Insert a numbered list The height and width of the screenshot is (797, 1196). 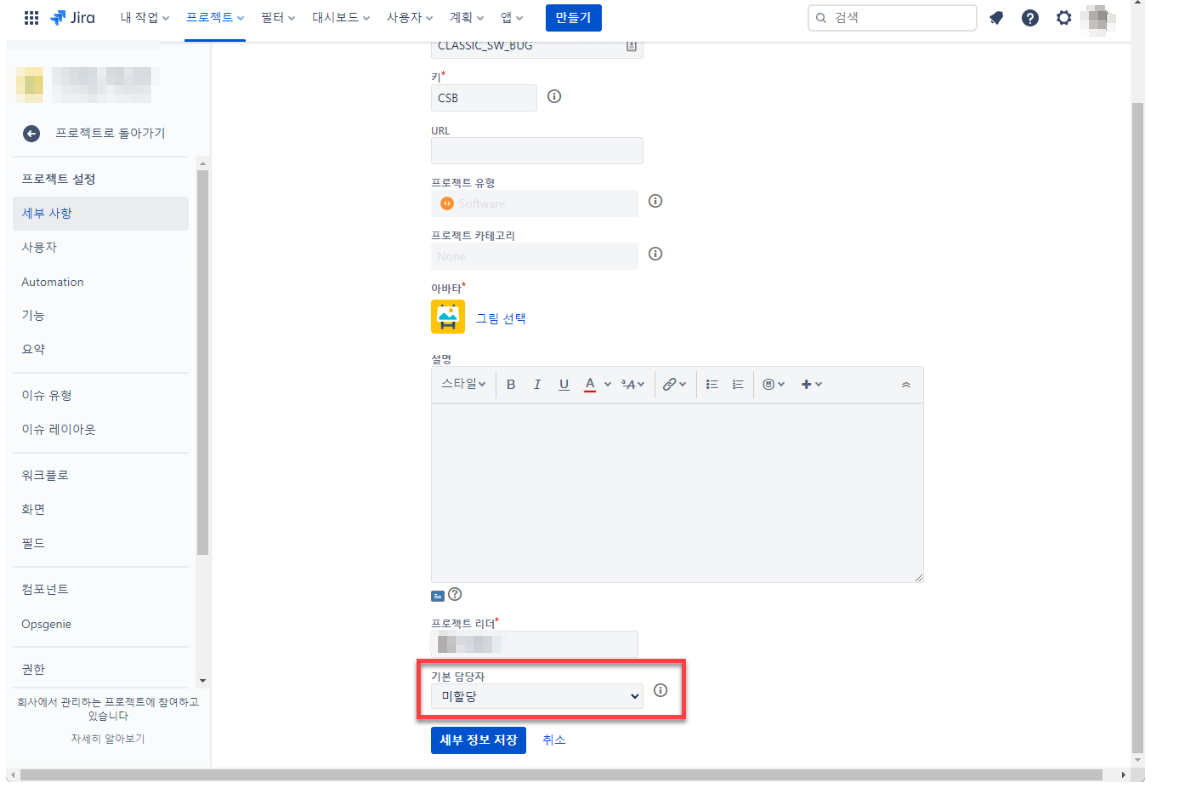point(738,384)
